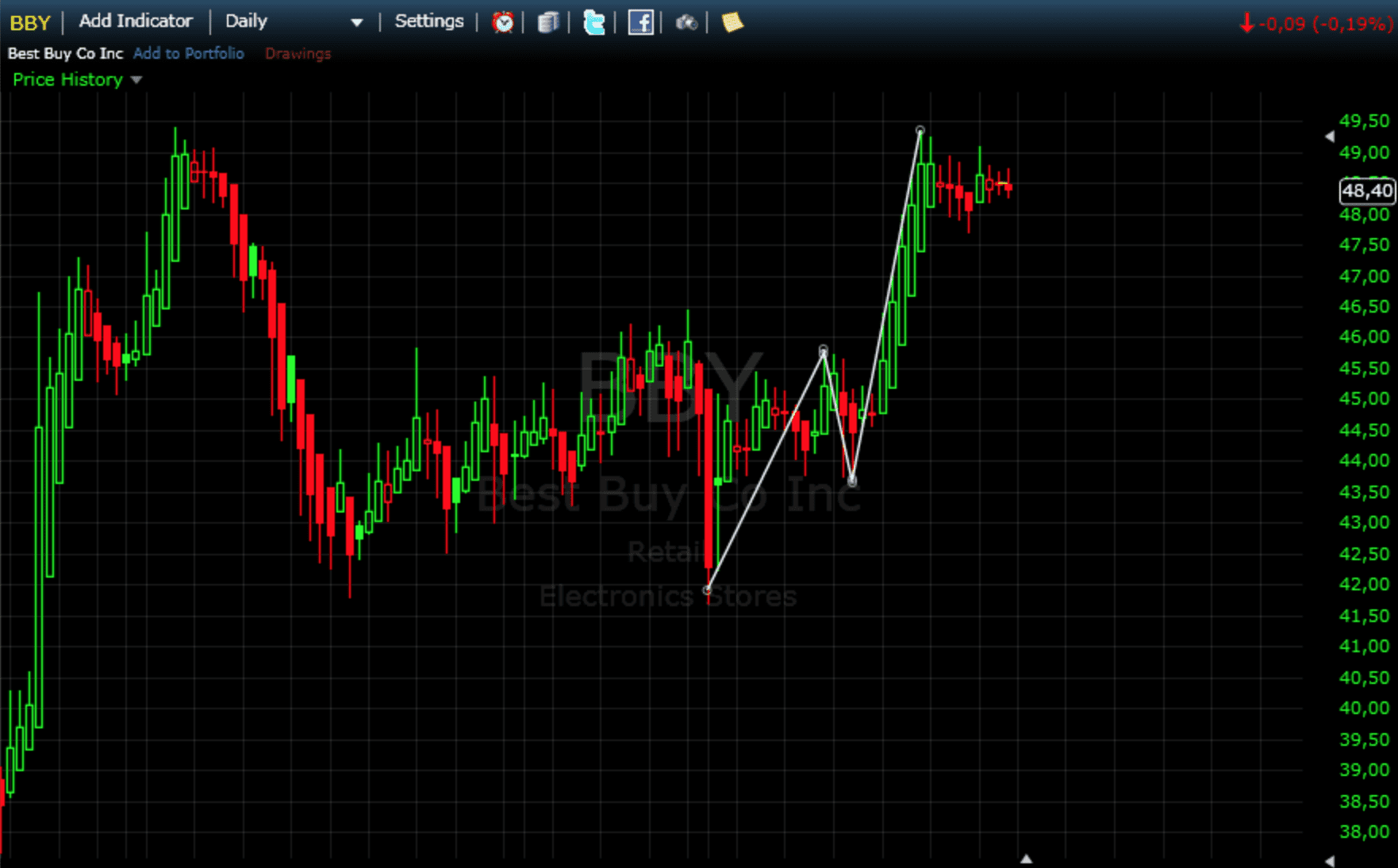Click the Daily dropdown arrow
The height and width of the screenshot is (868, 1398).
click(357, 23)
